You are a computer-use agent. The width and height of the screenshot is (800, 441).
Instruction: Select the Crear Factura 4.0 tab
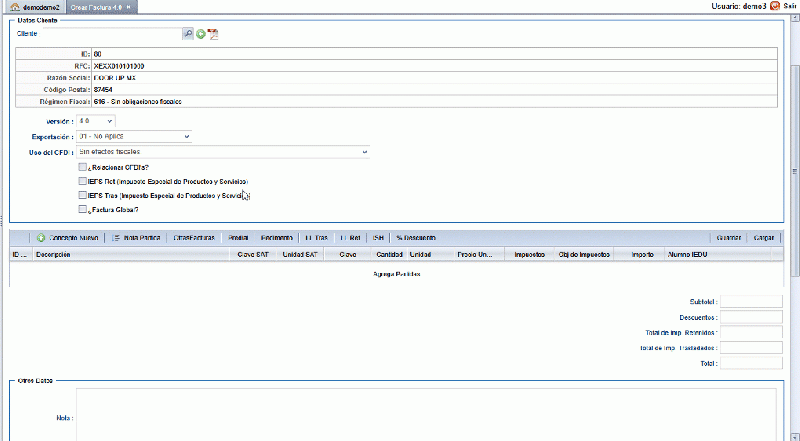[x=101, y=7]
